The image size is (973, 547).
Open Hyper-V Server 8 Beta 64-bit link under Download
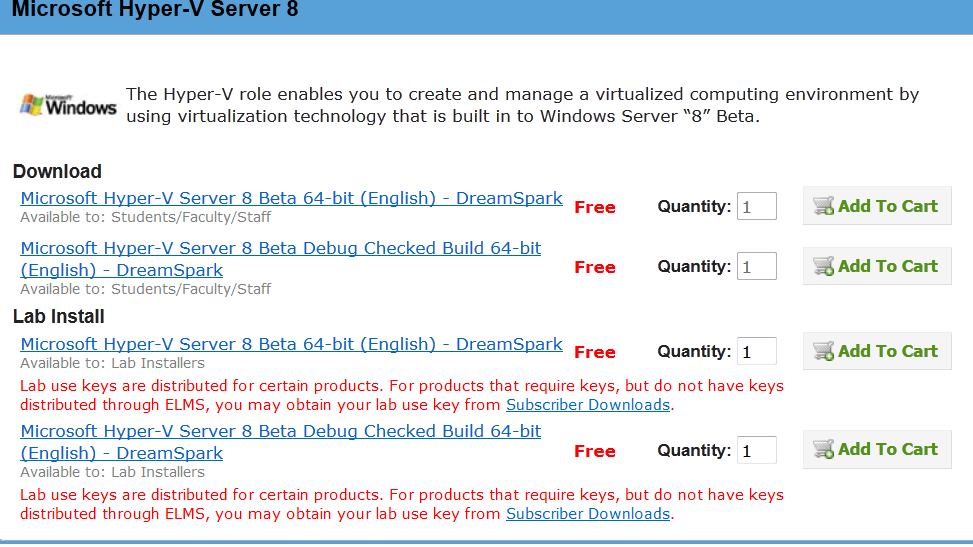[x=291, y=198]
